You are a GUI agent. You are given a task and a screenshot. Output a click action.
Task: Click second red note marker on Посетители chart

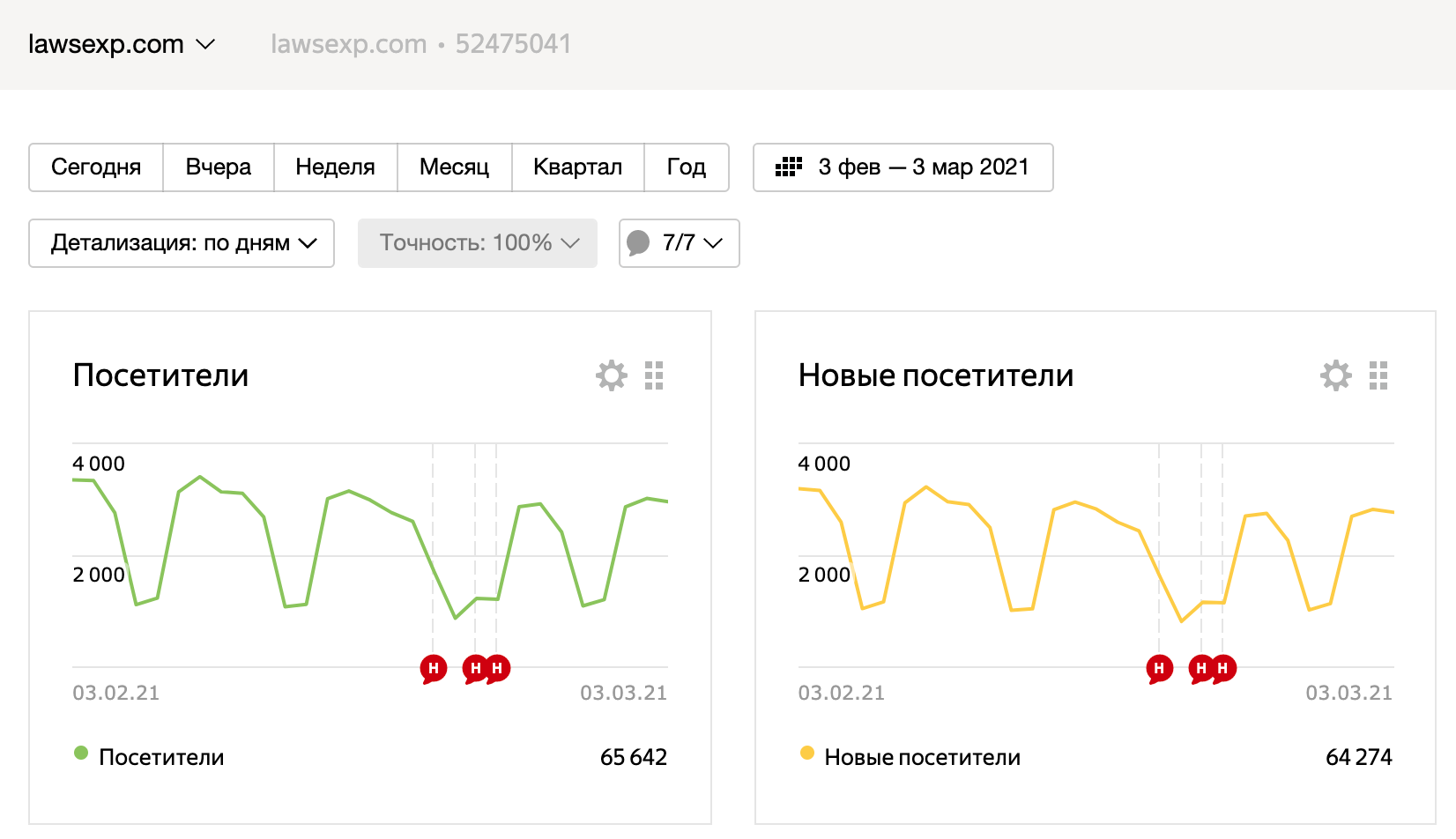click(x=474, y=669)
